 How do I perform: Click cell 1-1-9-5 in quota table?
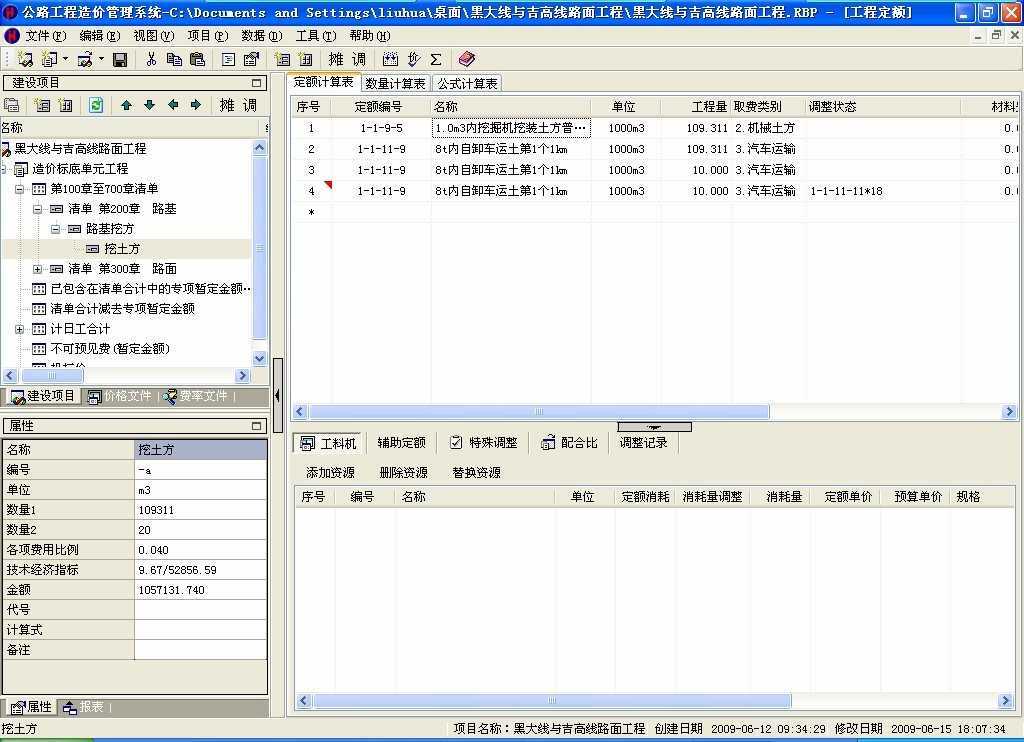coord(381,128)
